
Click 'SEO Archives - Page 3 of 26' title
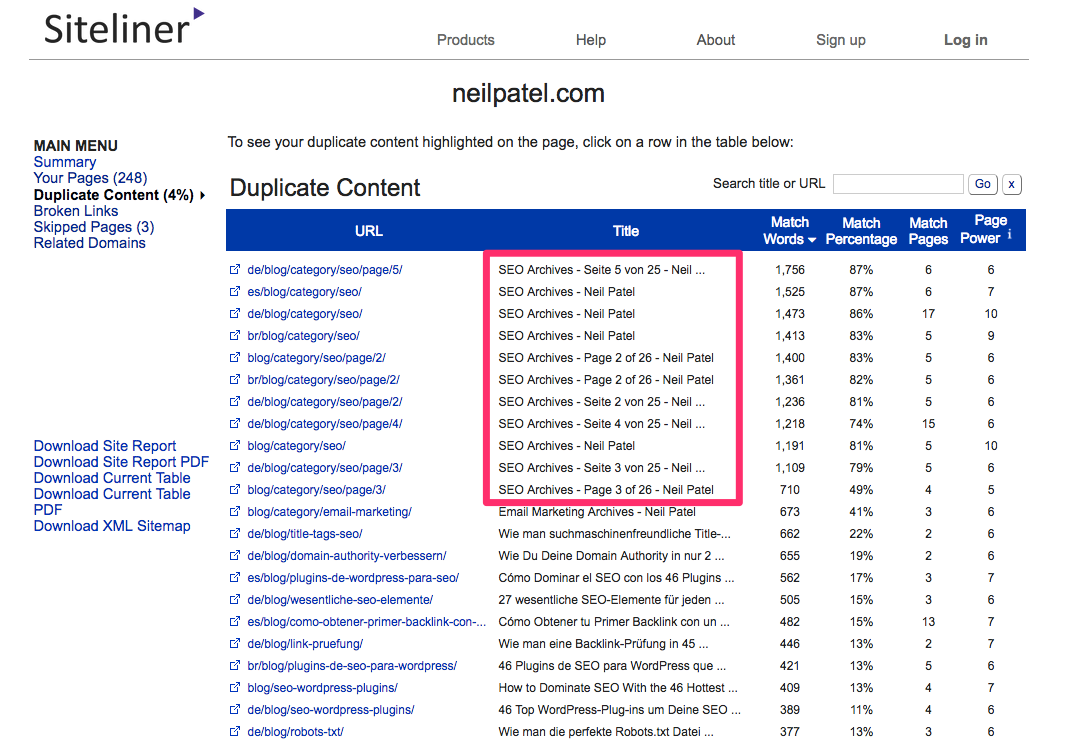606,490
